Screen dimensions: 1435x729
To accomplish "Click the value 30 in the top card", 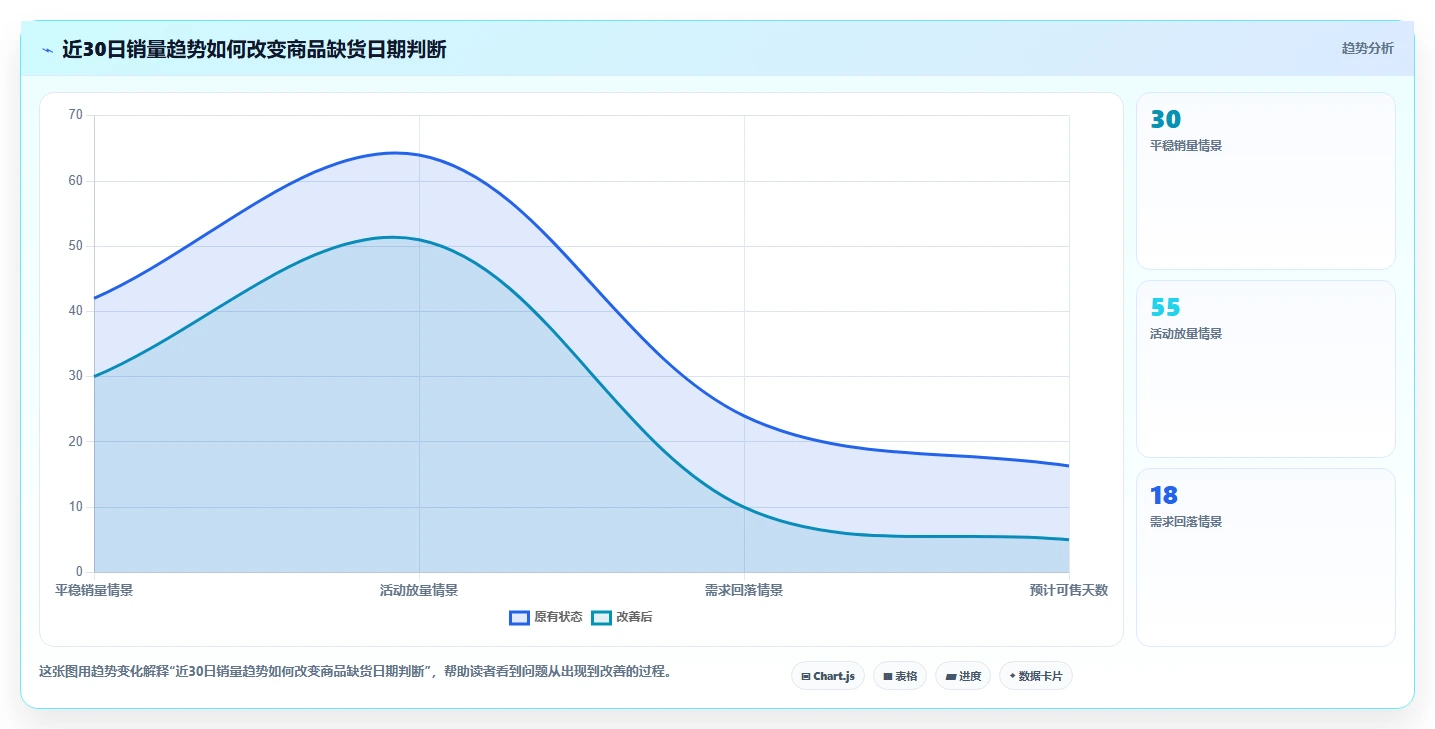I will tap(1165, 120).
